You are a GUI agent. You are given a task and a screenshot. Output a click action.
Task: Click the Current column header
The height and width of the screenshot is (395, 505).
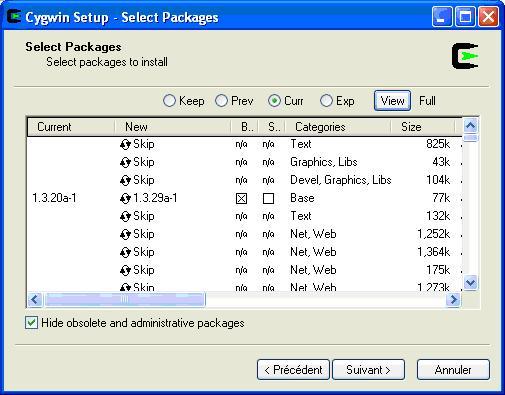(71, 127)
